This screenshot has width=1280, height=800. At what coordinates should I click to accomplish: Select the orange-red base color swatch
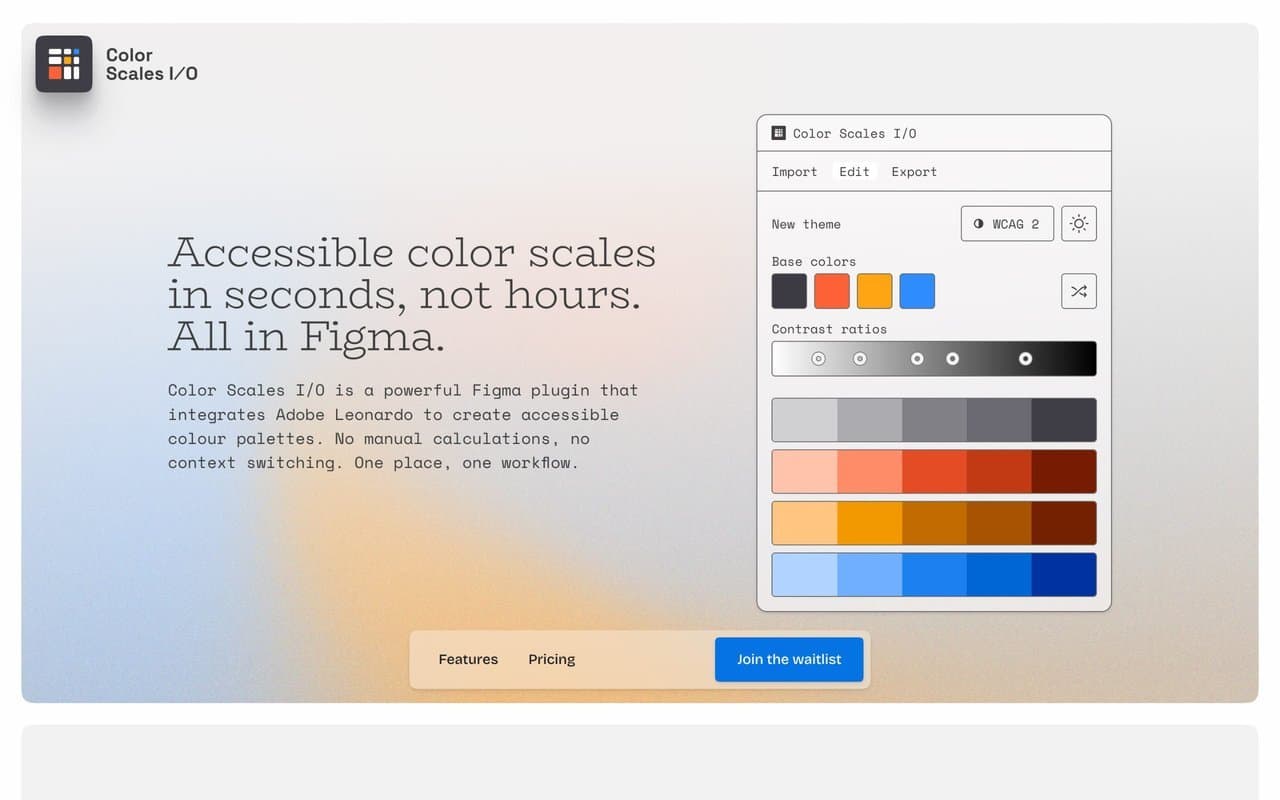[x=832, y=291]
